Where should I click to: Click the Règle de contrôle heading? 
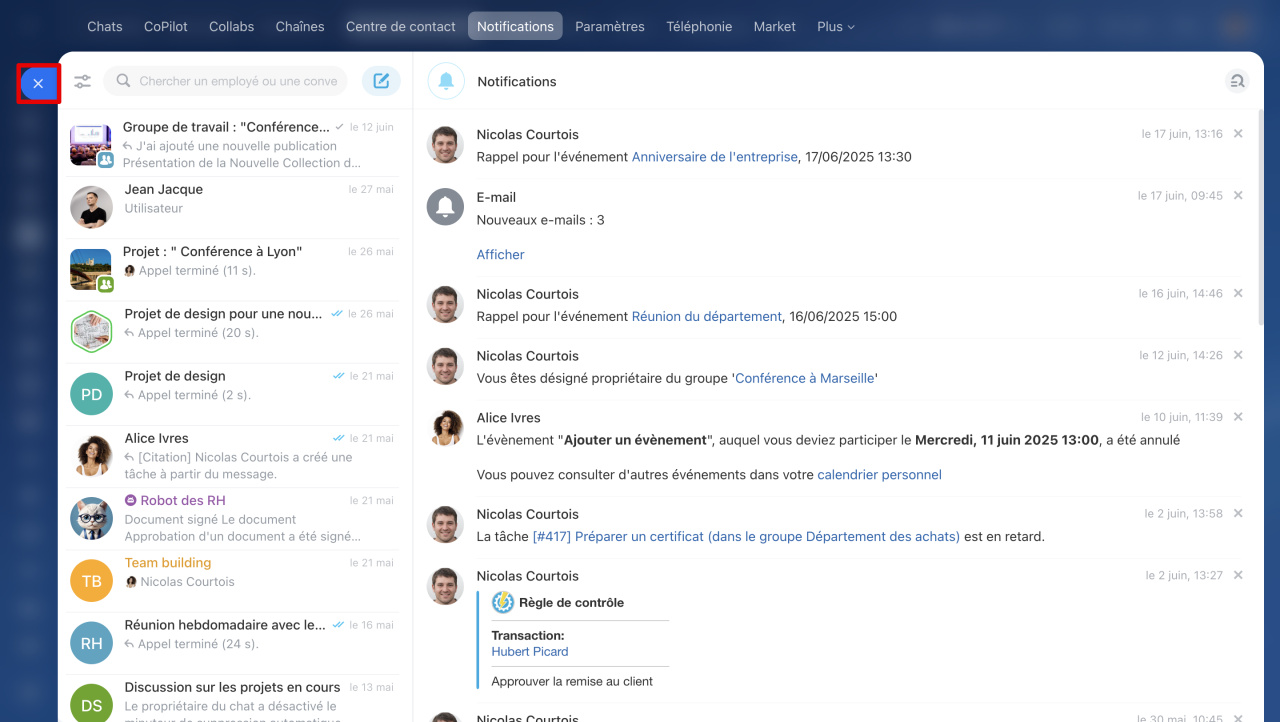click(571, 603)
